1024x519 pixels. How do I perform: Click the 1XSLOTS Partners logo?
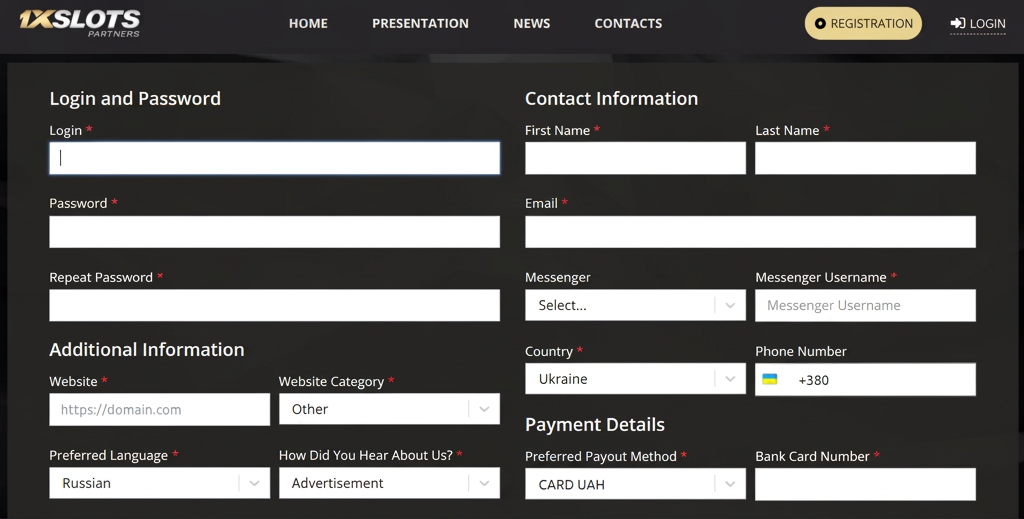[x=80, y=24]
